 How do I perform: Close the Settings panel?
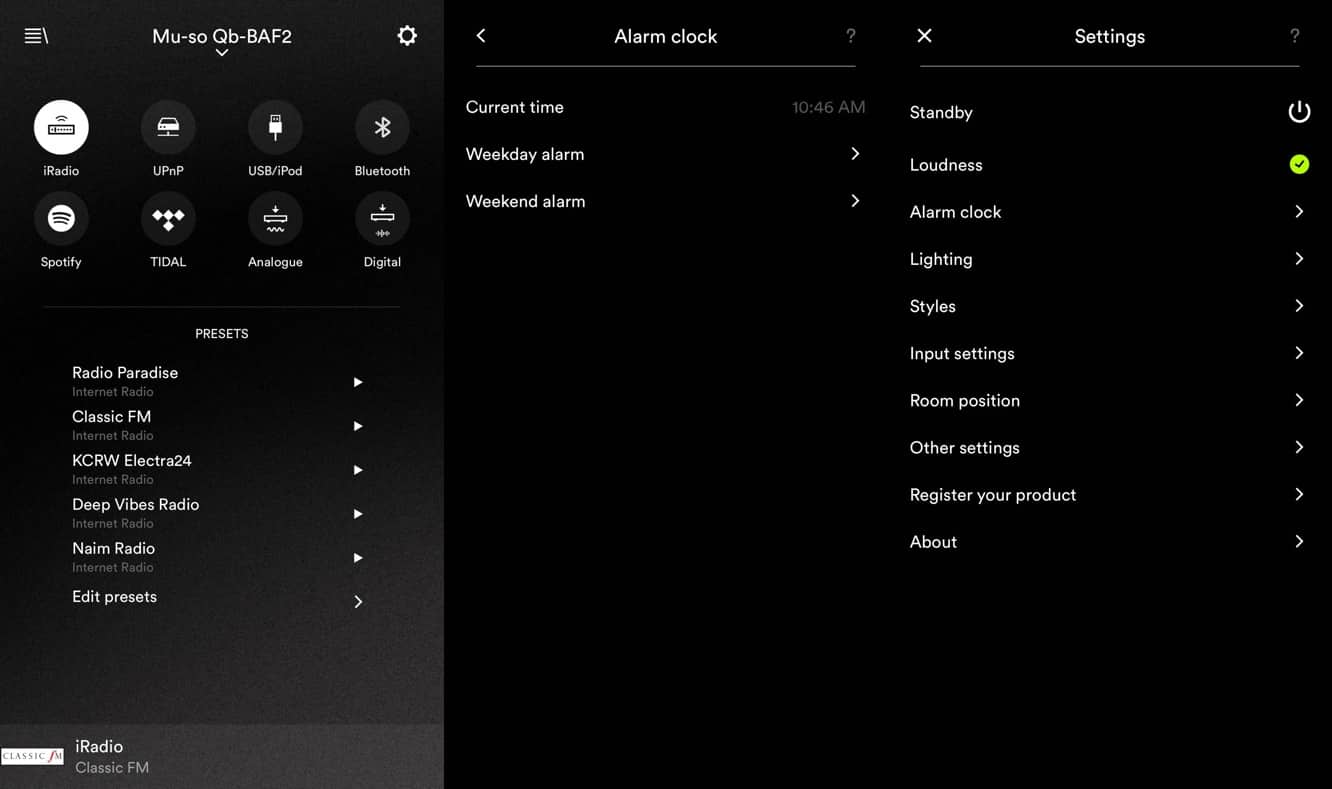pyautogui.click(x=924, y=36)
